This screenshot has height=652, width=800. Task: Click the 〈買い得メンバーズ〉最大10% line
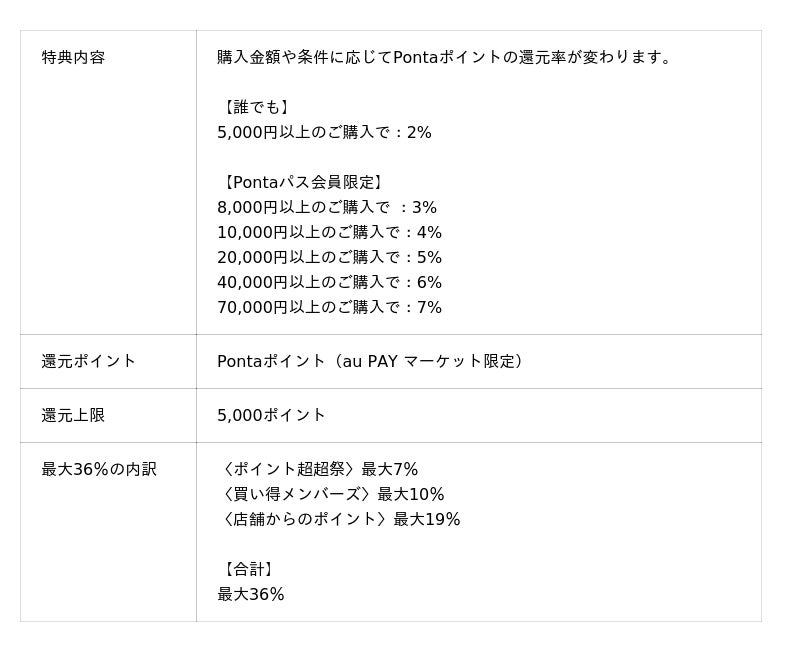click(331, 494)
